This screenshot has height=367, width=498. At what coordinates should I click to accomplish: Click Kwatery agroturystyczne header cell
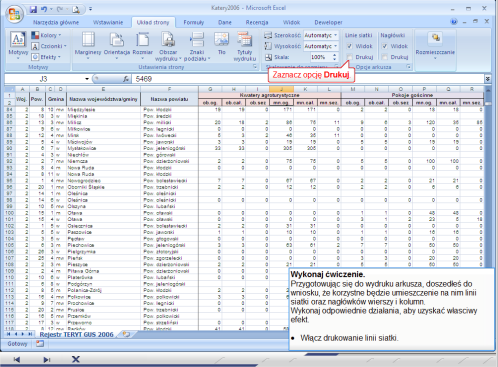(270, 95)
